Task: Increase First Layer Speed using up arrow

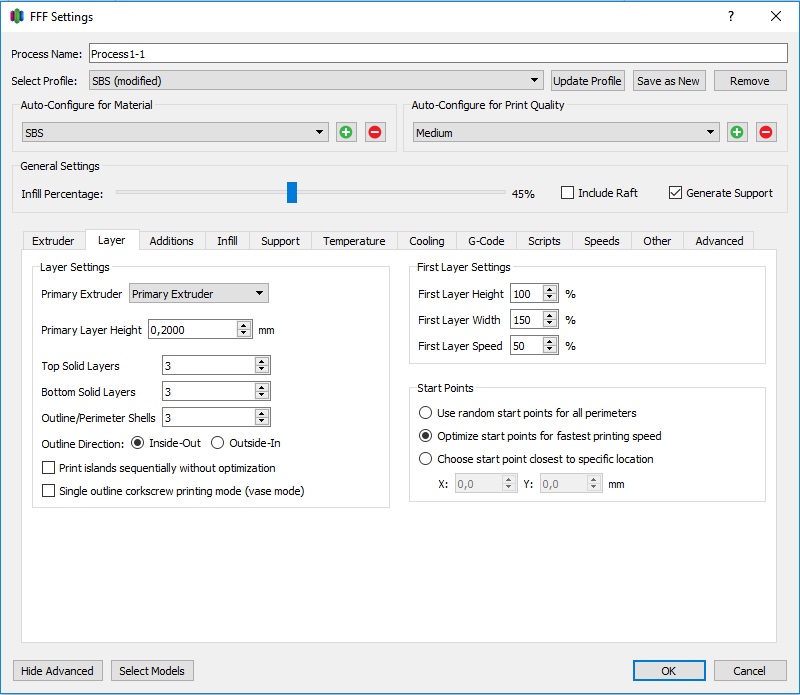Action: (x=550, y=341)
